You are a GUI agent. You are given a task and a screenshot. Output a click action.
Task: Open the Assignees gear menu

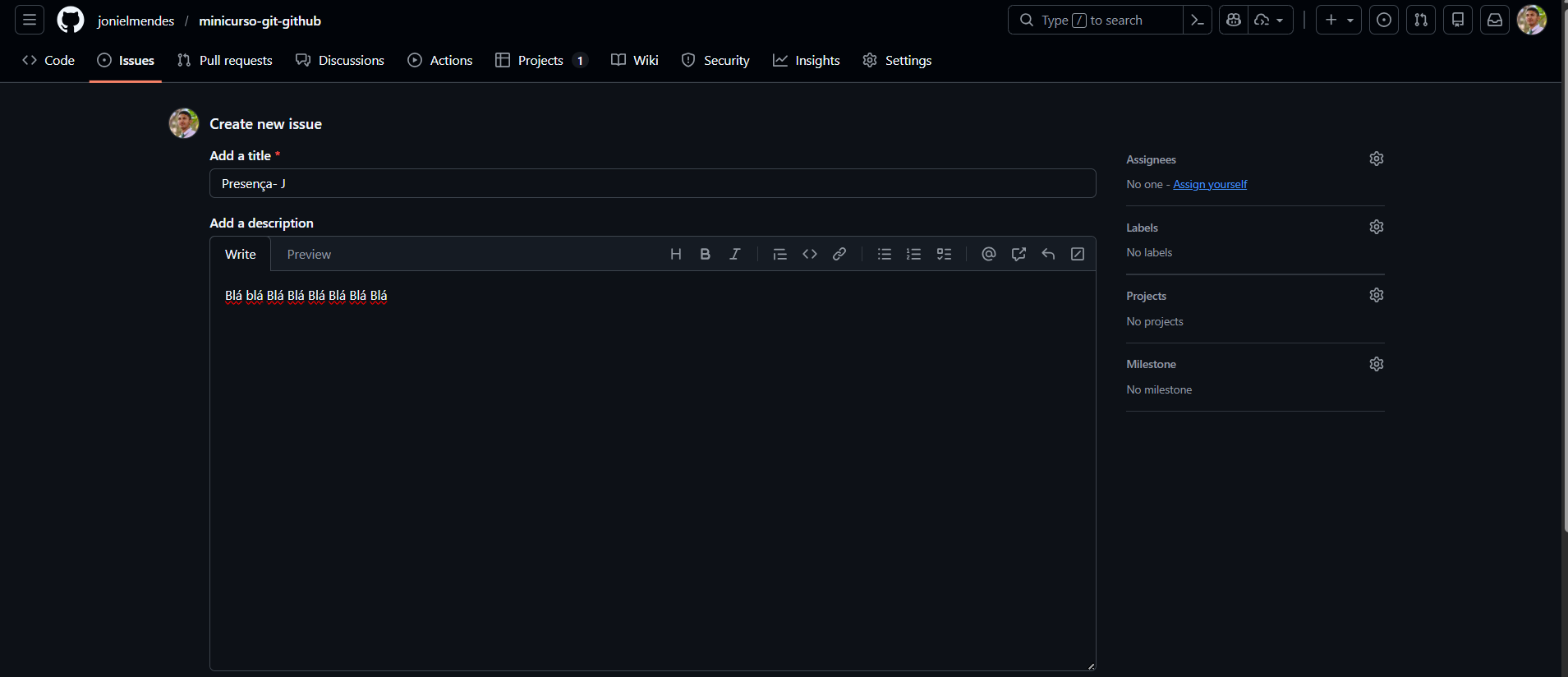(x=1376, y=159)
